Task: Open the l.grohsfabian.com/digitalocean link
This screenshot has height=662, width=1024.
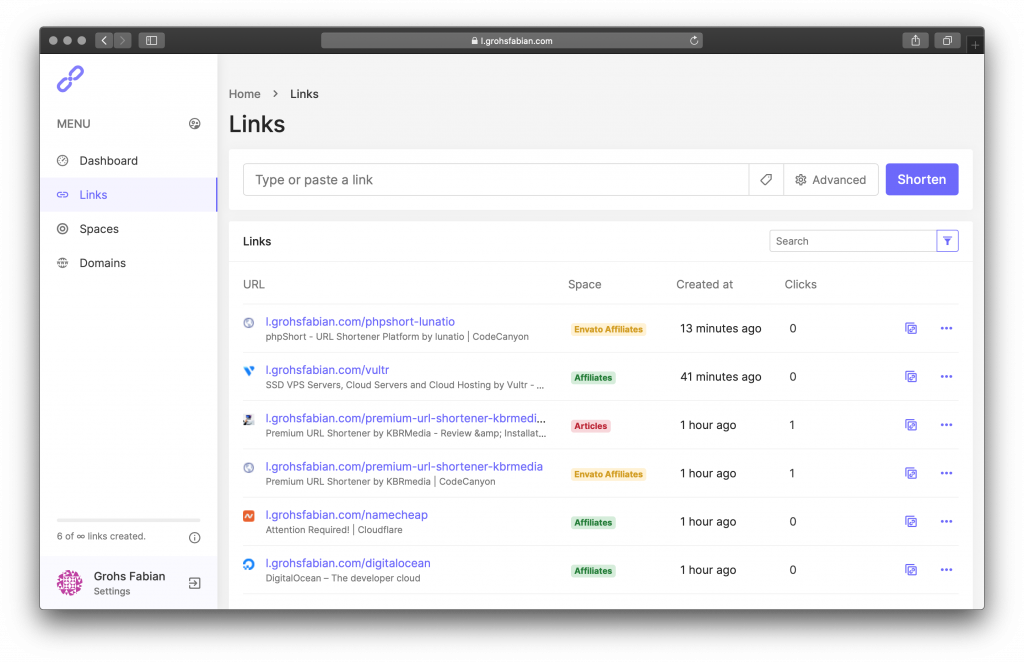Action: coord(348,563)
